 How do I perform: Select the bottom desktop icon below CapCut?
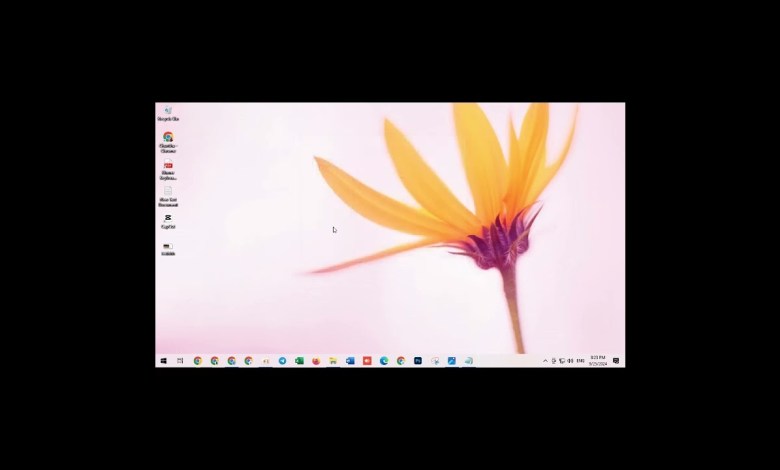click(168, 249)
